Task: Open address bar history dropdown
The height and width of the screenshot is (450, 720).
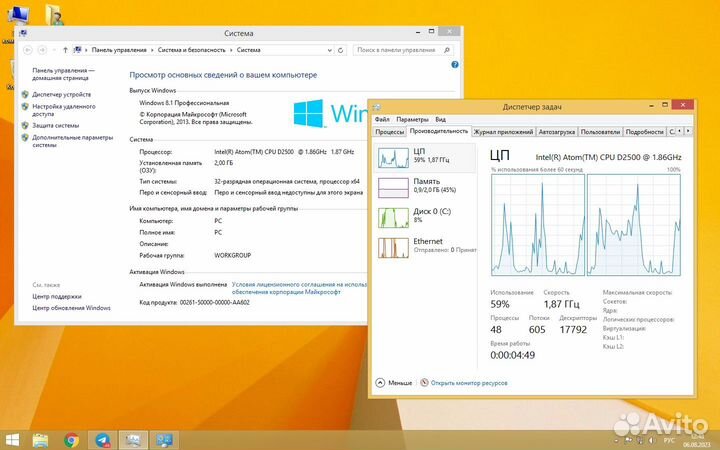Action: [x=329, y=50]
